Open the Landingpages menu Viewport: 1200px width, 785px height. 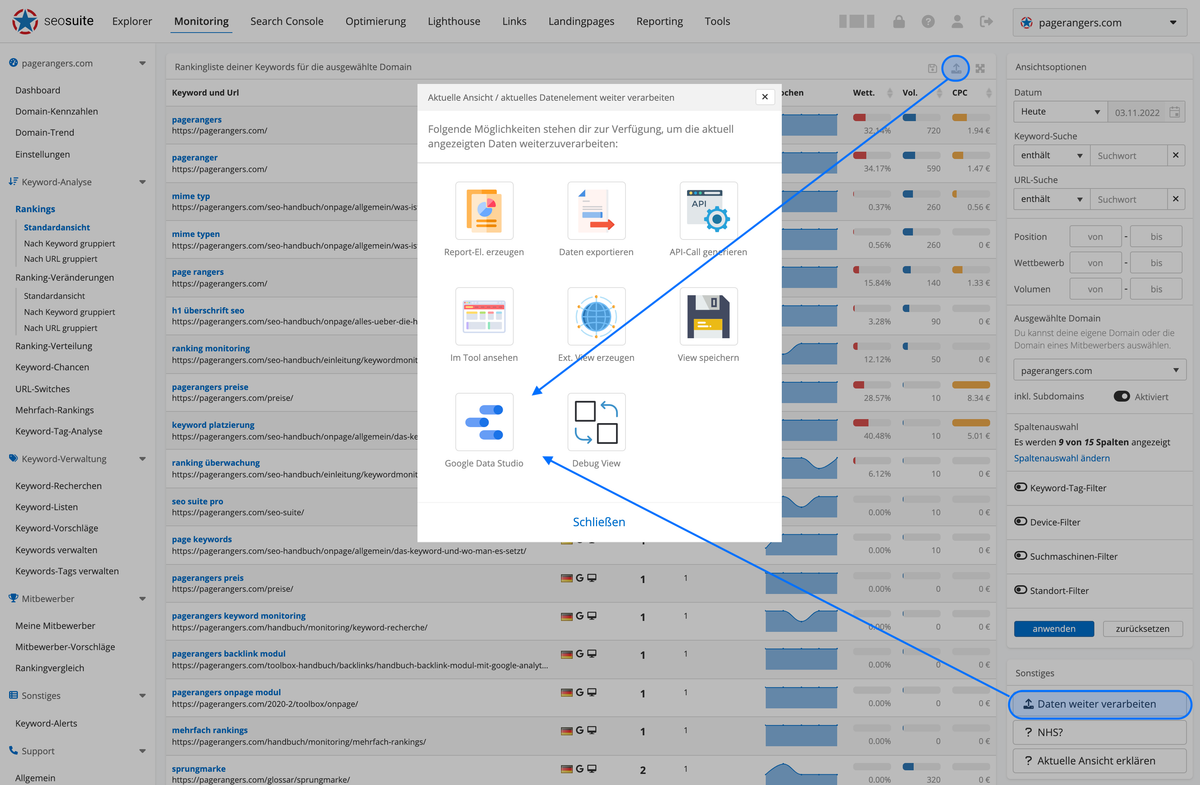click(x=581, y=21)
